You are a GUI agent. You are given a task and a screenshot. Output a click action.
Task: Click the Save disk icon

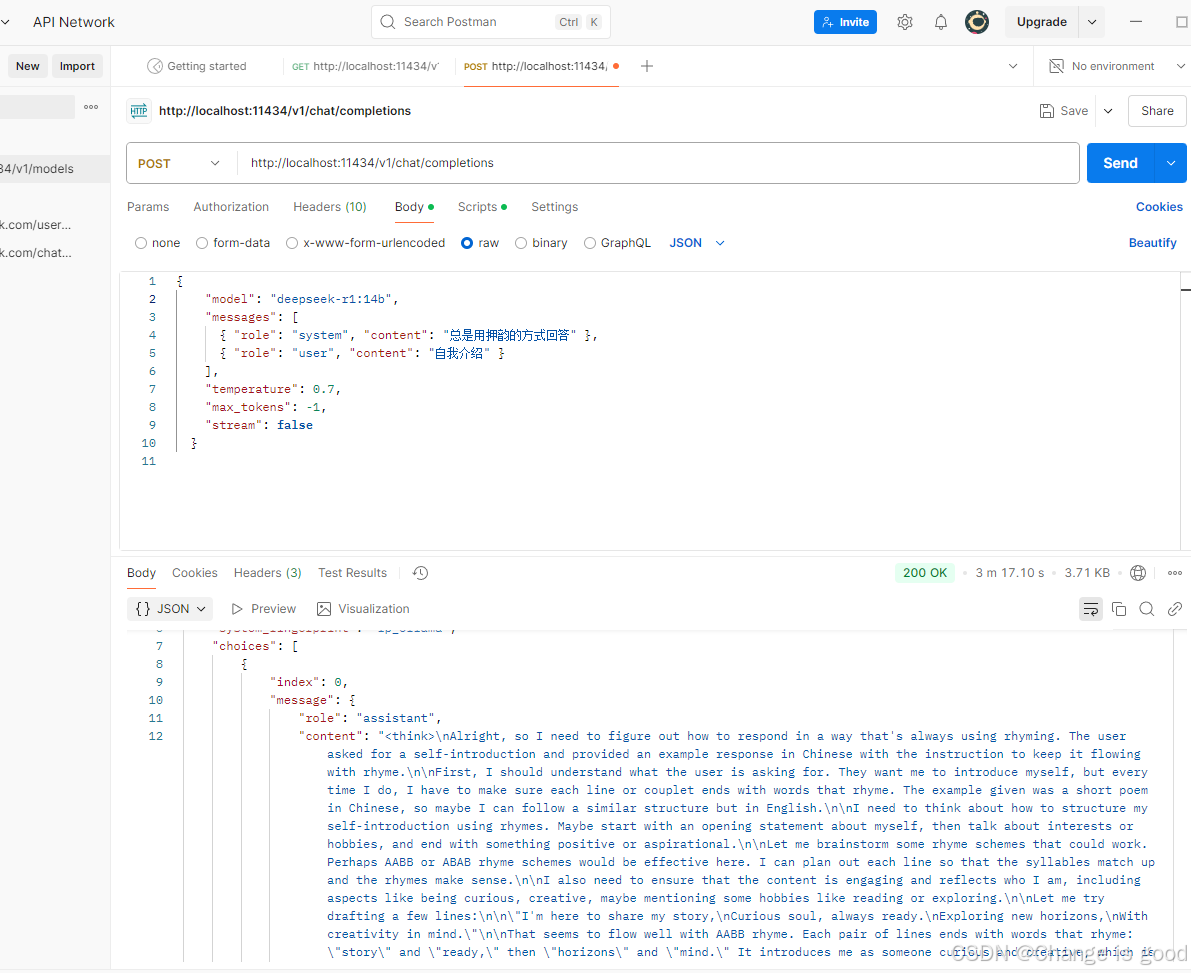[1047, 111]
